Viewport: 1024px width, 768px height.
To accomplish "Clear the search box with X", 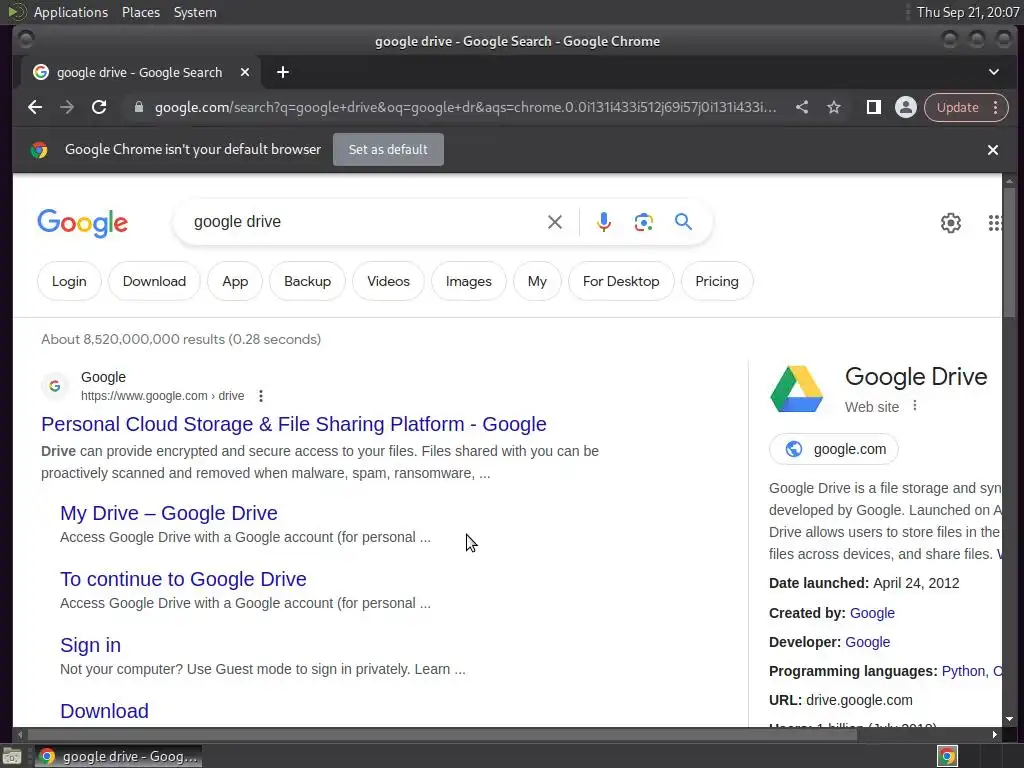I will coord(554,222).
